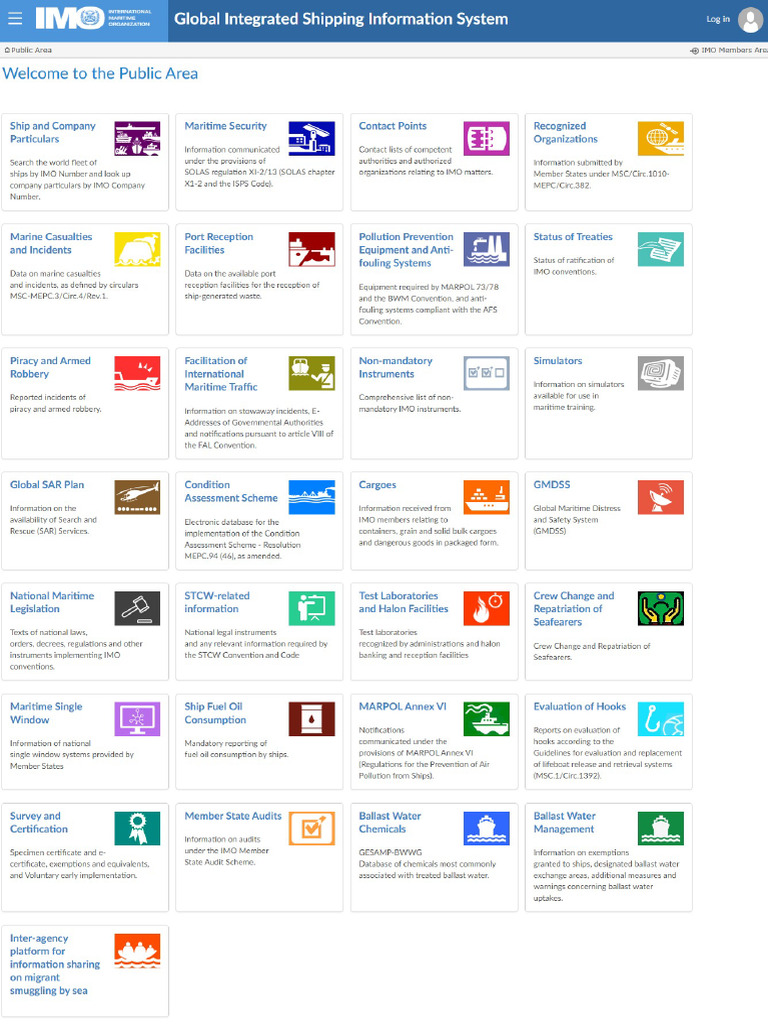
Task: Open Marine Casualties and Incidents title
Action: pos(51,244)
